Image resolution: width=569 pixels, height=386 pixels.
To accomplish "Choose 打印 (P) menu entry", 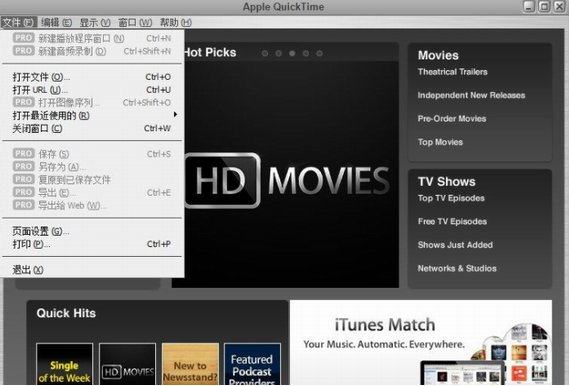I will pos(92,244).
